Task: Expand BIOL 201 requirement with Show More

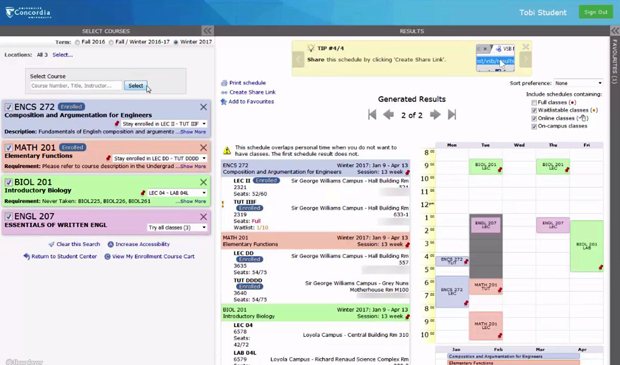Action: [193, 201]
